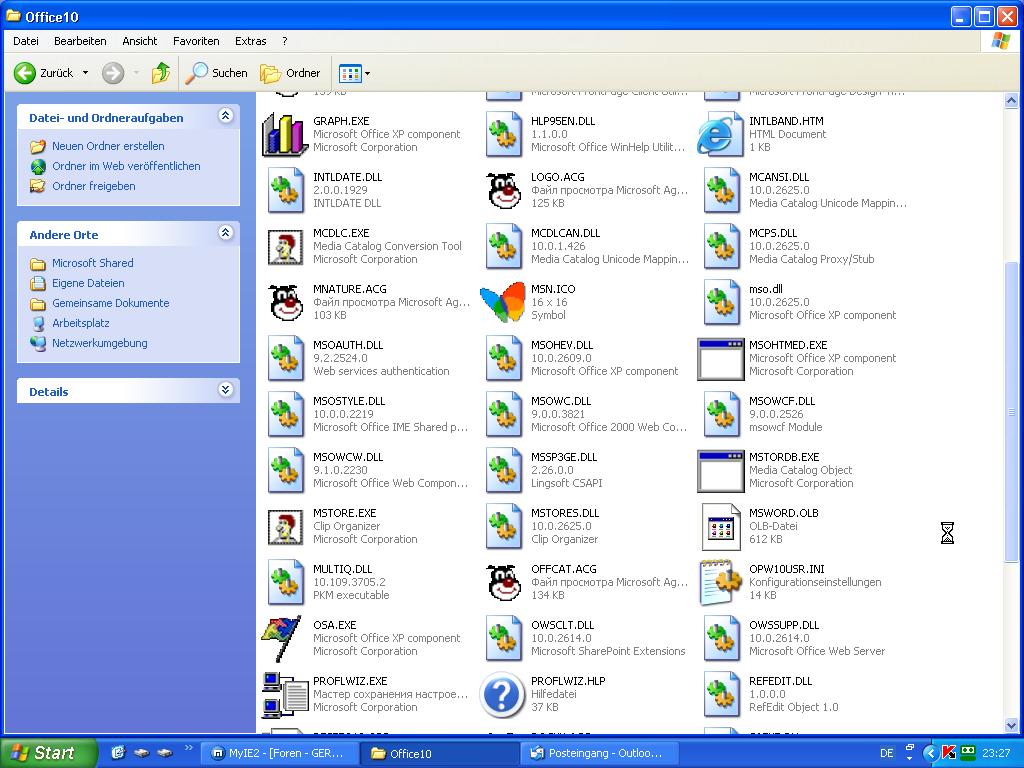This screenshot has height=768, width=1024.
Task: Collapse the Datei- und Ordneraufgaben panel
Action: [x=225, y=116]
